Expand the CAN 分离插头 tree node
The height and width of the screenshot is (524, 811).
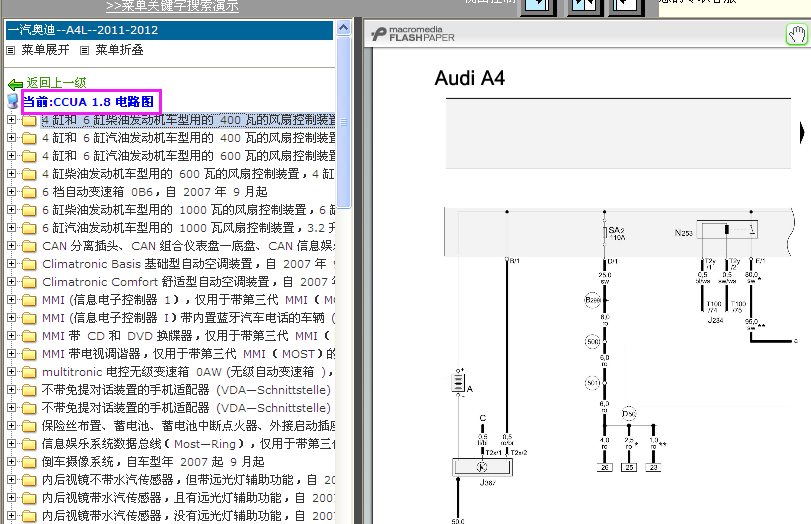point(11,245)
